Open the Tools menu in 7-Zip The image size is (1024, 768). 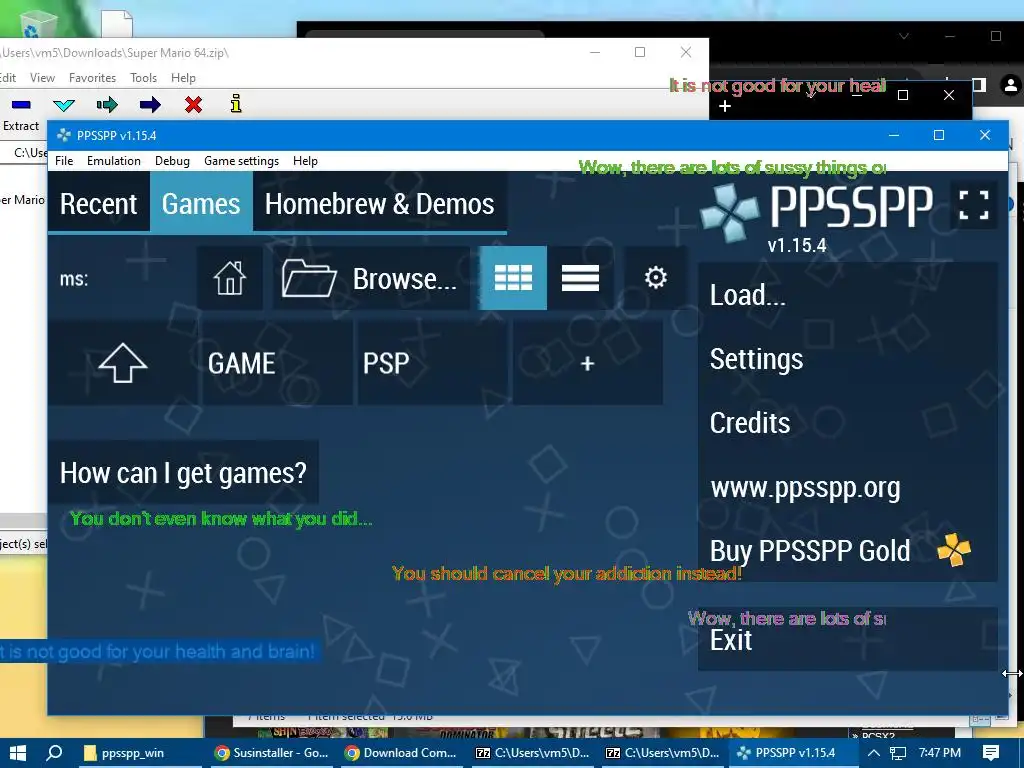143,78
